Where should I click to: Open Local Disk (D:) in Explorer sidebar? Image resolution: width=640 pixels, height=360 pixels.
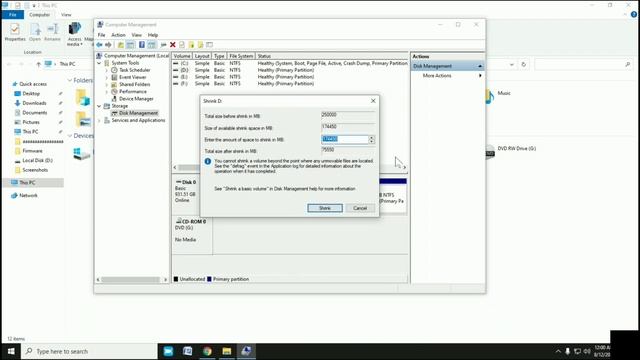click(x=37, y=160)
